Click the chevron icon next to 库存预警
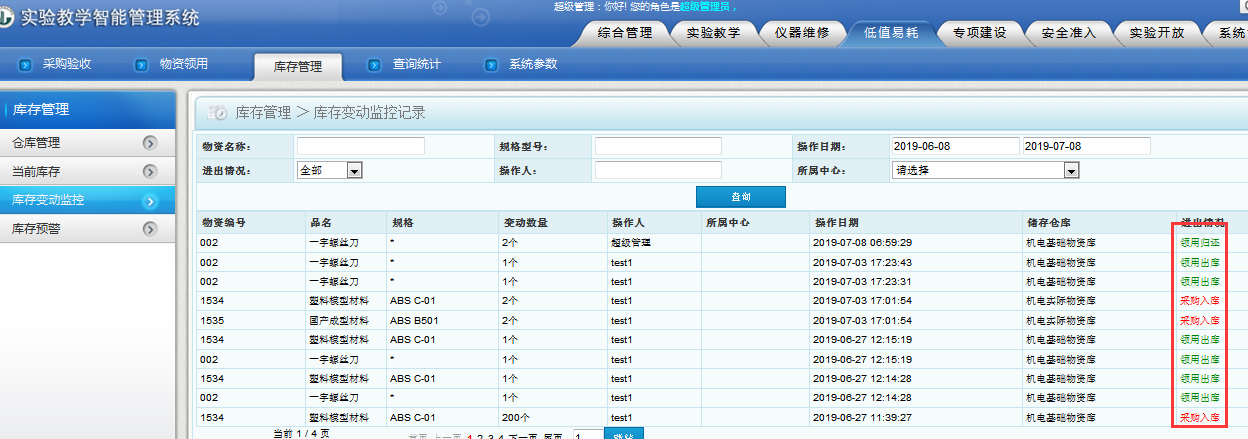Screen dimensions: 1248x439 [x=150, y=229]
